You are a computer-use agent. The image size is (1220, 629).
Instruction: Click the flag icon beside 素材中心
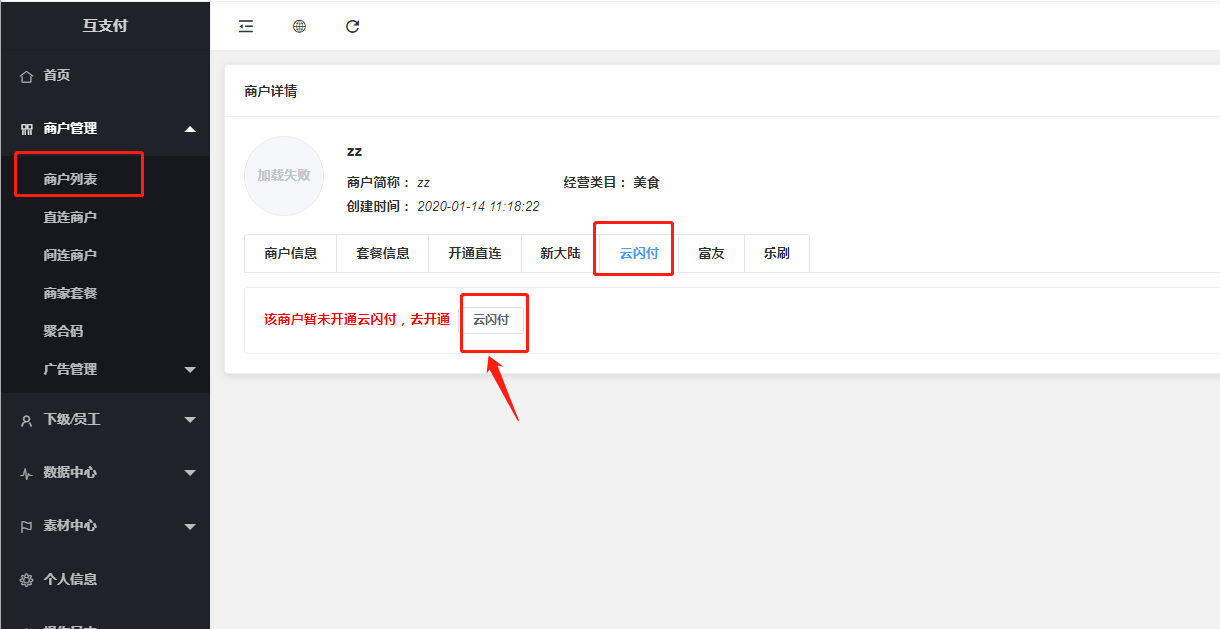(x=27, y=526)
